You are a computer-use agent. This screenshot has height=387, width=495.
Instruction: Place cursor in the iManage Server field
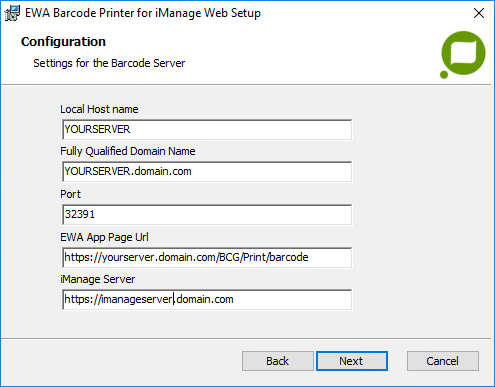click(207, 299)
